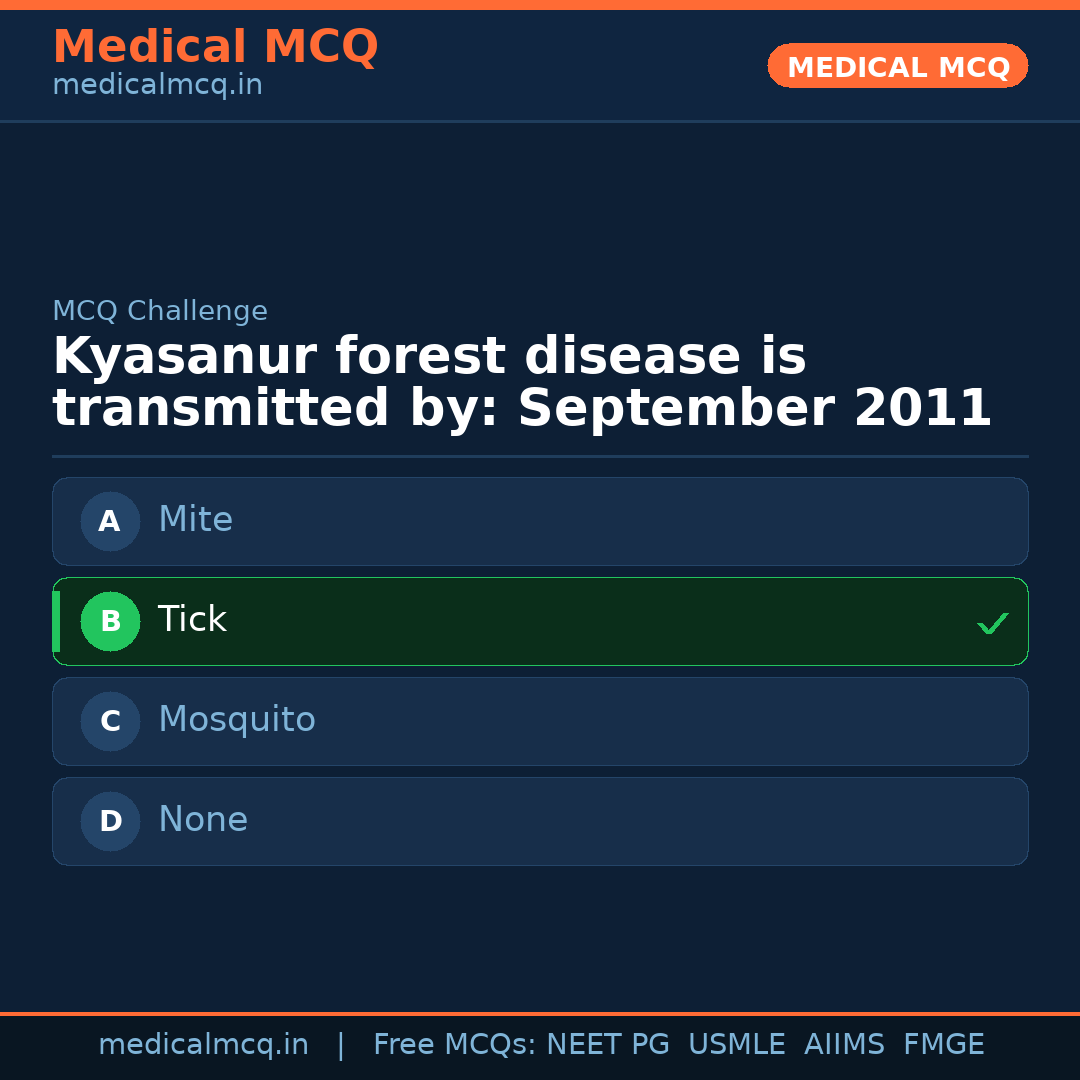
Task: Click the Medical MCQ header logo
Action: (215, 47)
